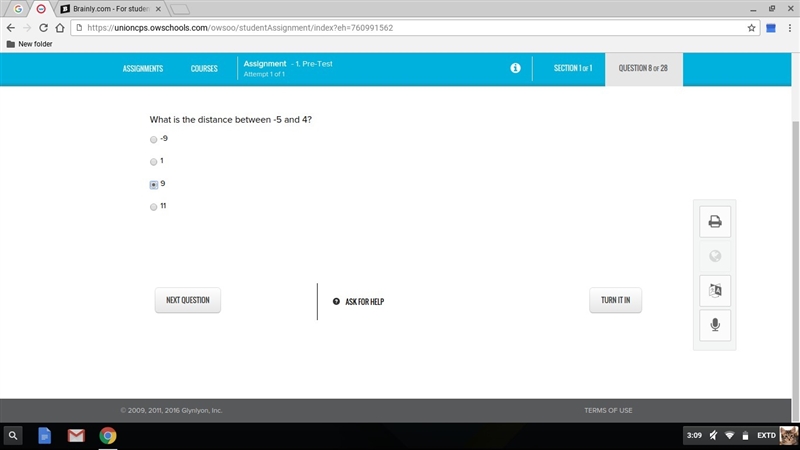Open a new browser tab

click(x=180, y=9)
